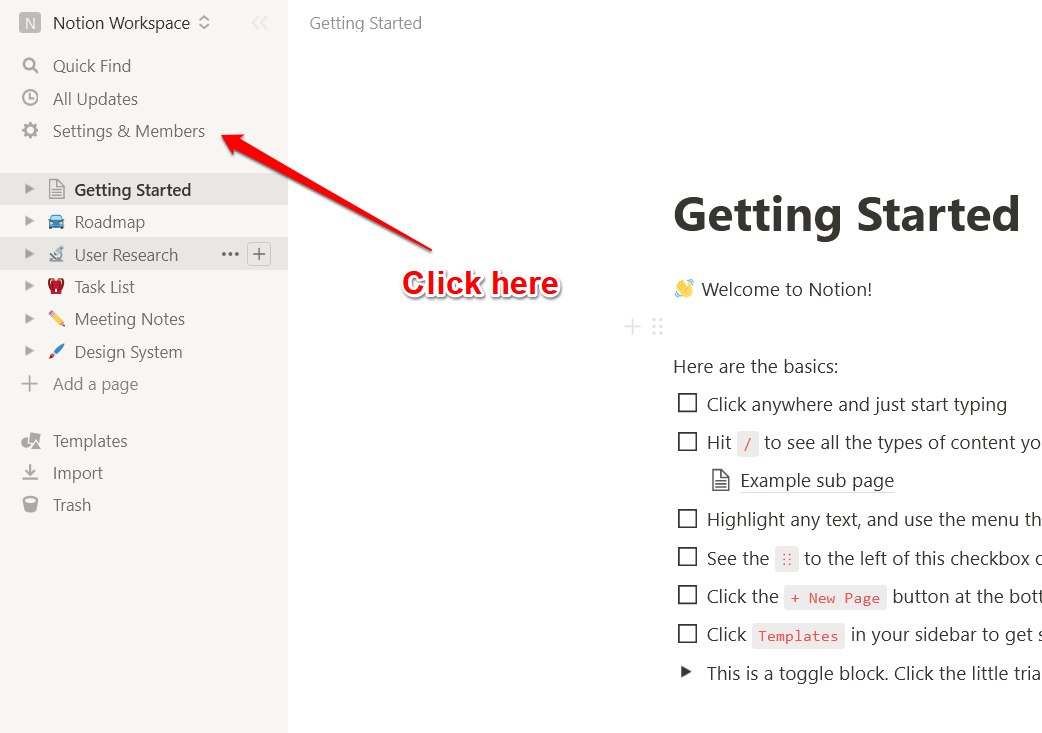Open Quick Find

92,66
